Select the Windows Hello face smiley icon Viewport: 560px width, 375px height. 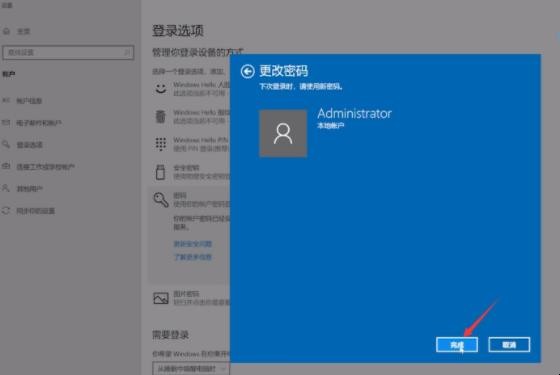[x=161, y=88]
